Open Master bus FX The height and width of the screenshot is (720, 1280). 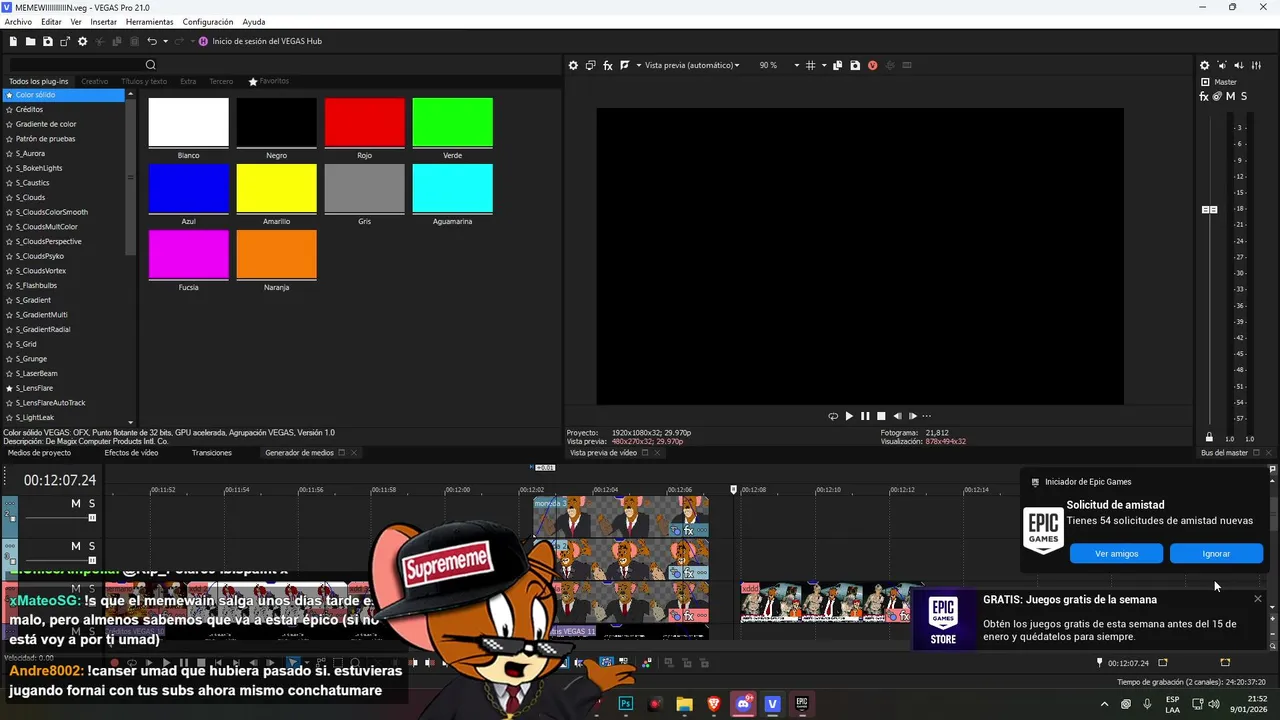pyautogui.click(x=1204, y=96)
